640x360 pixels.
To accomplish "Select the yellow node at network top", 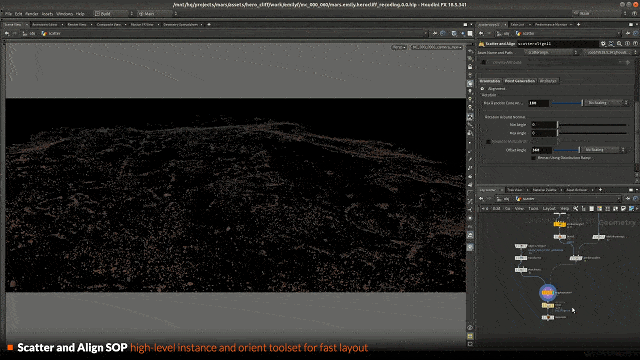I will point(560,224).
